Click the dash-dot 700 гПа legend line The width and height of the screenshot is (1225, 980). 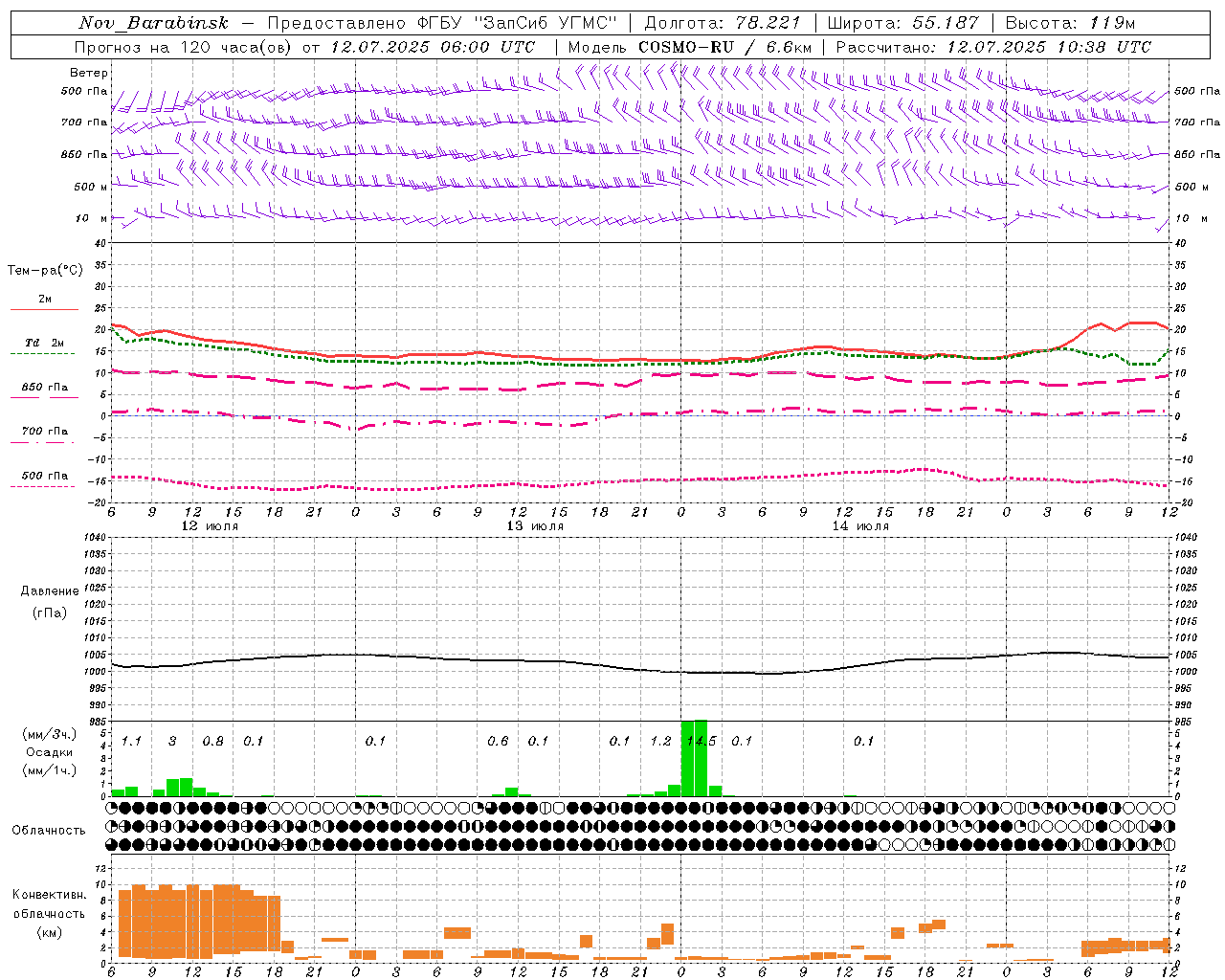(44, 442)
